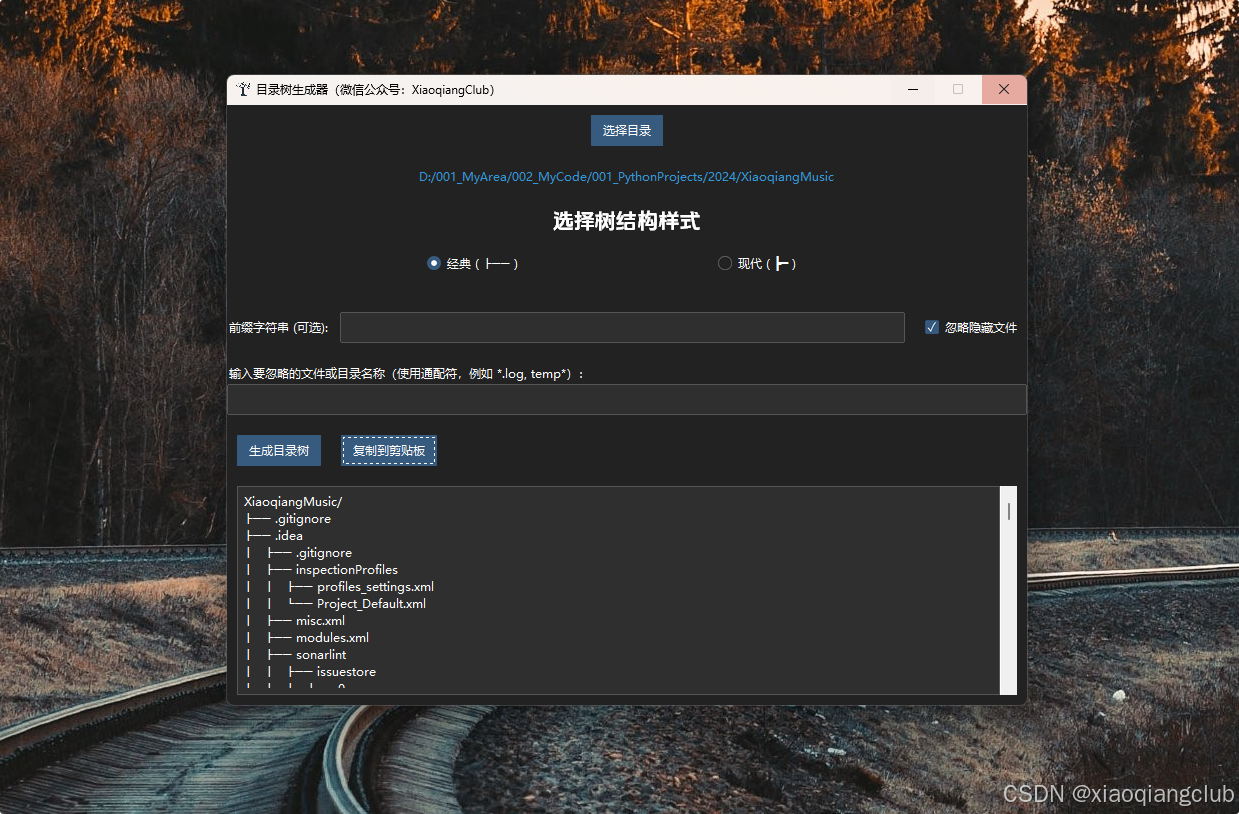Click the .idea folder line
Screen dimensions: 1239x814
click(x=289, y=536)
